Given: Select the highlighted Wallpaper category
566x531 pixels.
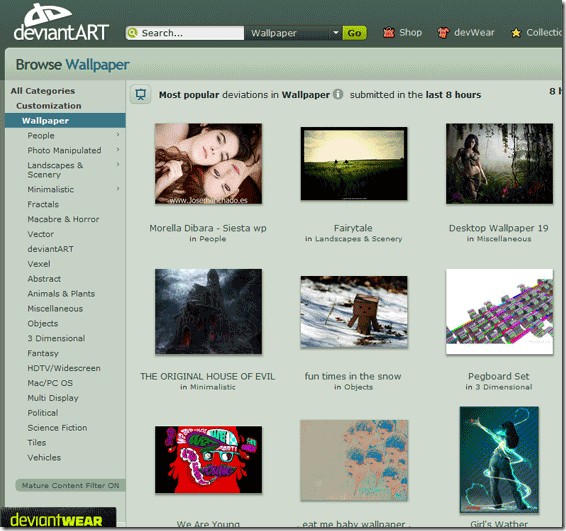Looking at the screenshot, I should point(65,121).
